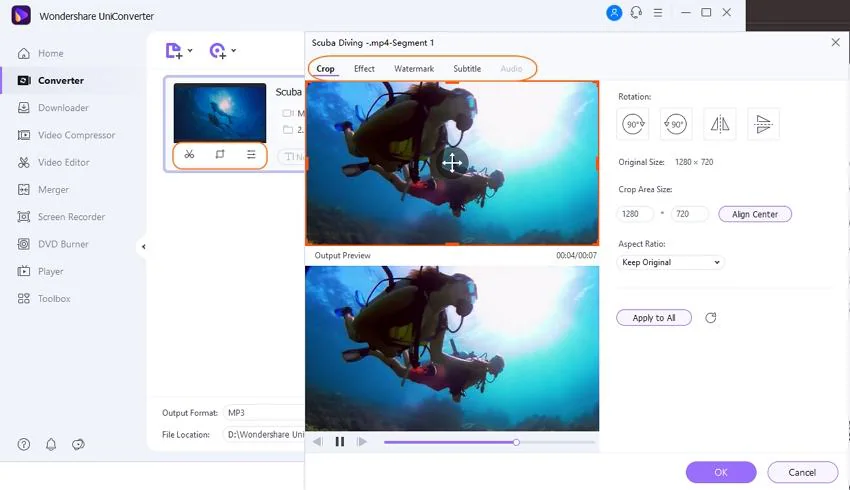The width and height of the screenshot is (850, 490).
Task: Click the Add from device disc icon
Action: pos(217,51)
